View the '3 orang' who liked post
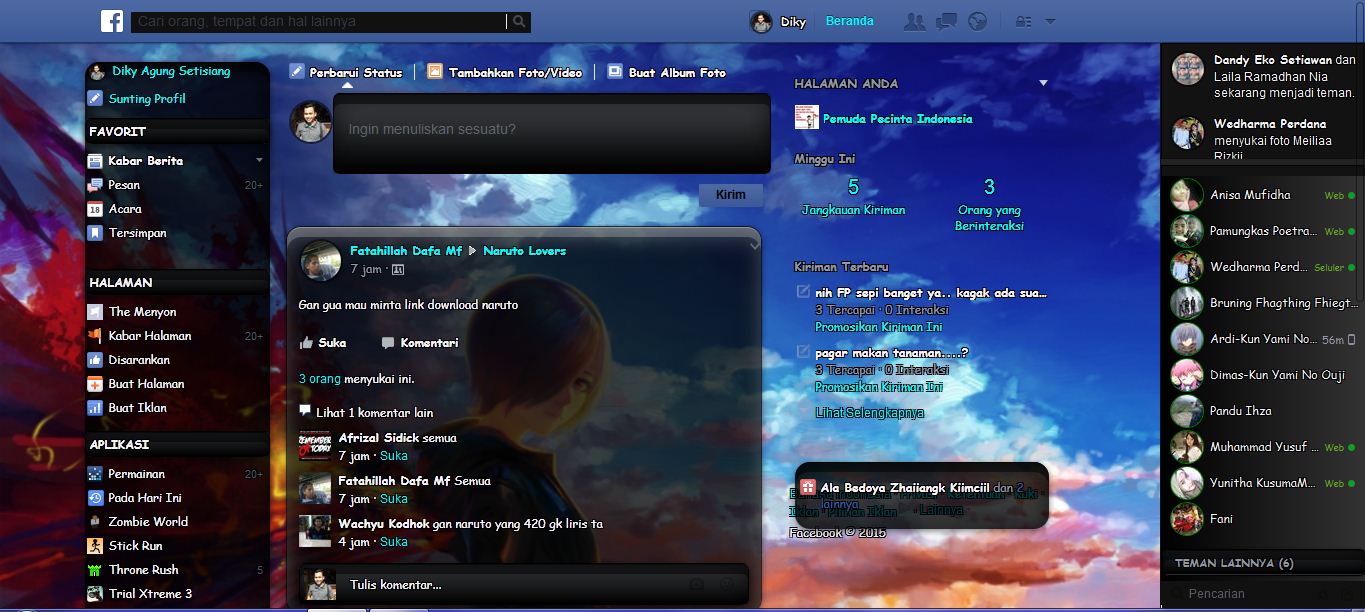The height and width of the screenshot is (612, 1365). tap(320, 379)
